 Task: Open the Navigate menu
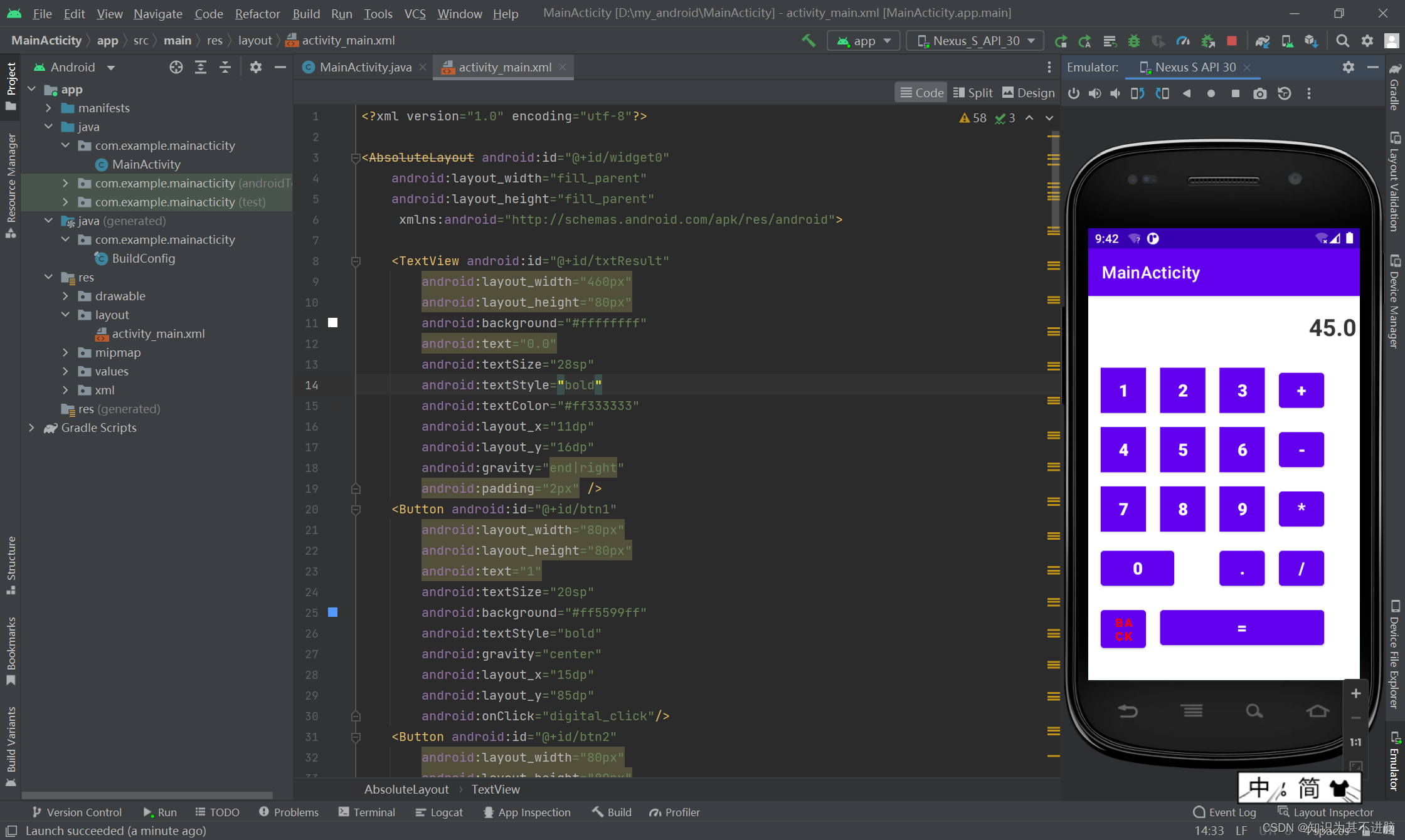click(x=157, y=13)
